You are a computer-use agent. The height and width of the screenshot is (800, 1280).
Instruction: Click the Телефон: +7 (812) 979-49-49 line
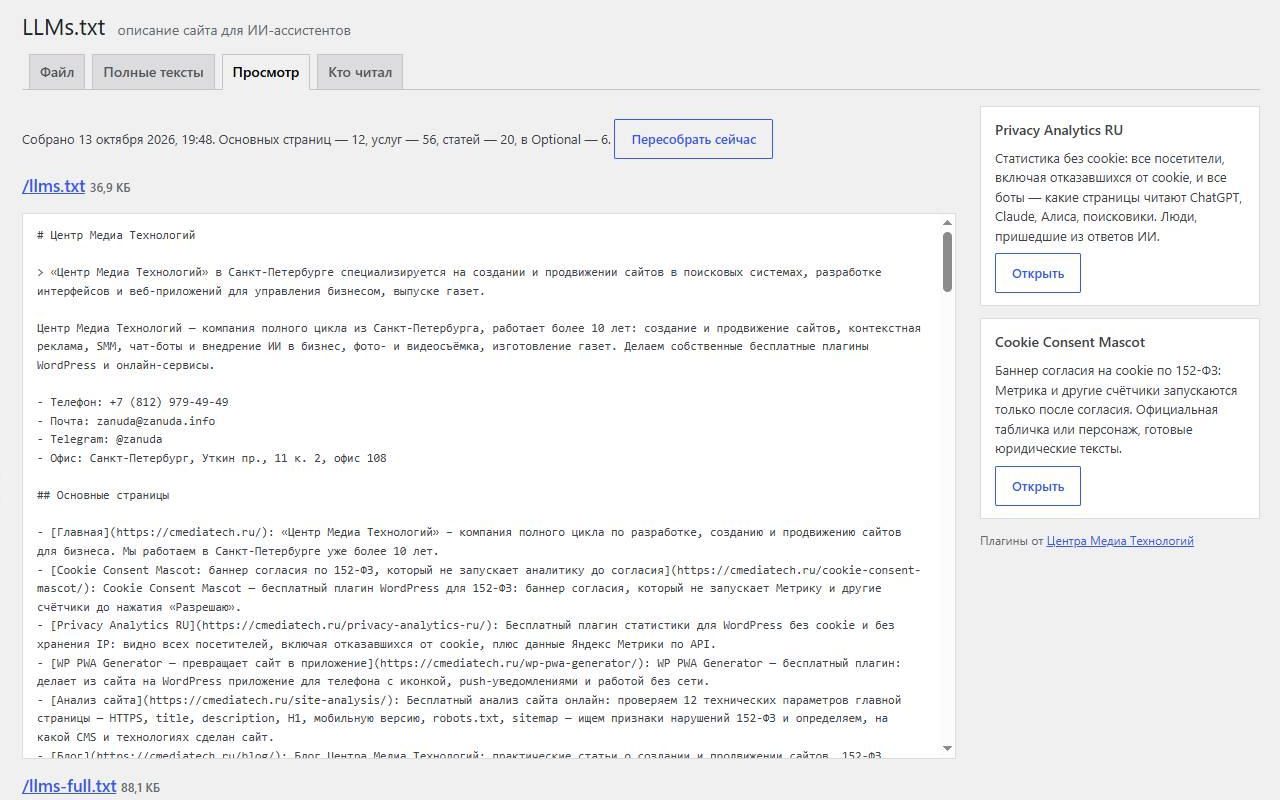click(133, 402)
